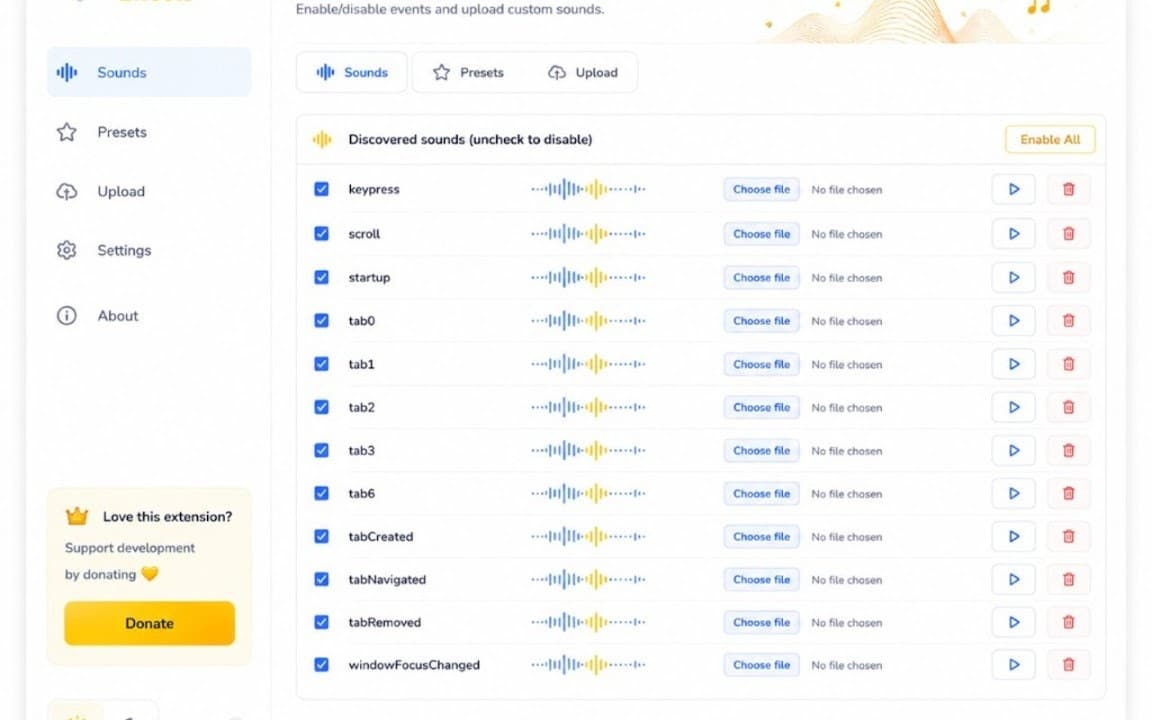Play the tabCreated sound

coord(1013,536)
